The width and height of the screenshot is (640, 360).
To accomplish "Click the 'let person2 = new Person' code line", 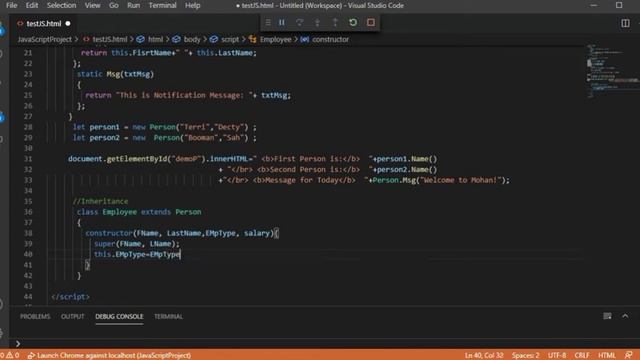I will tap(165, 138).
